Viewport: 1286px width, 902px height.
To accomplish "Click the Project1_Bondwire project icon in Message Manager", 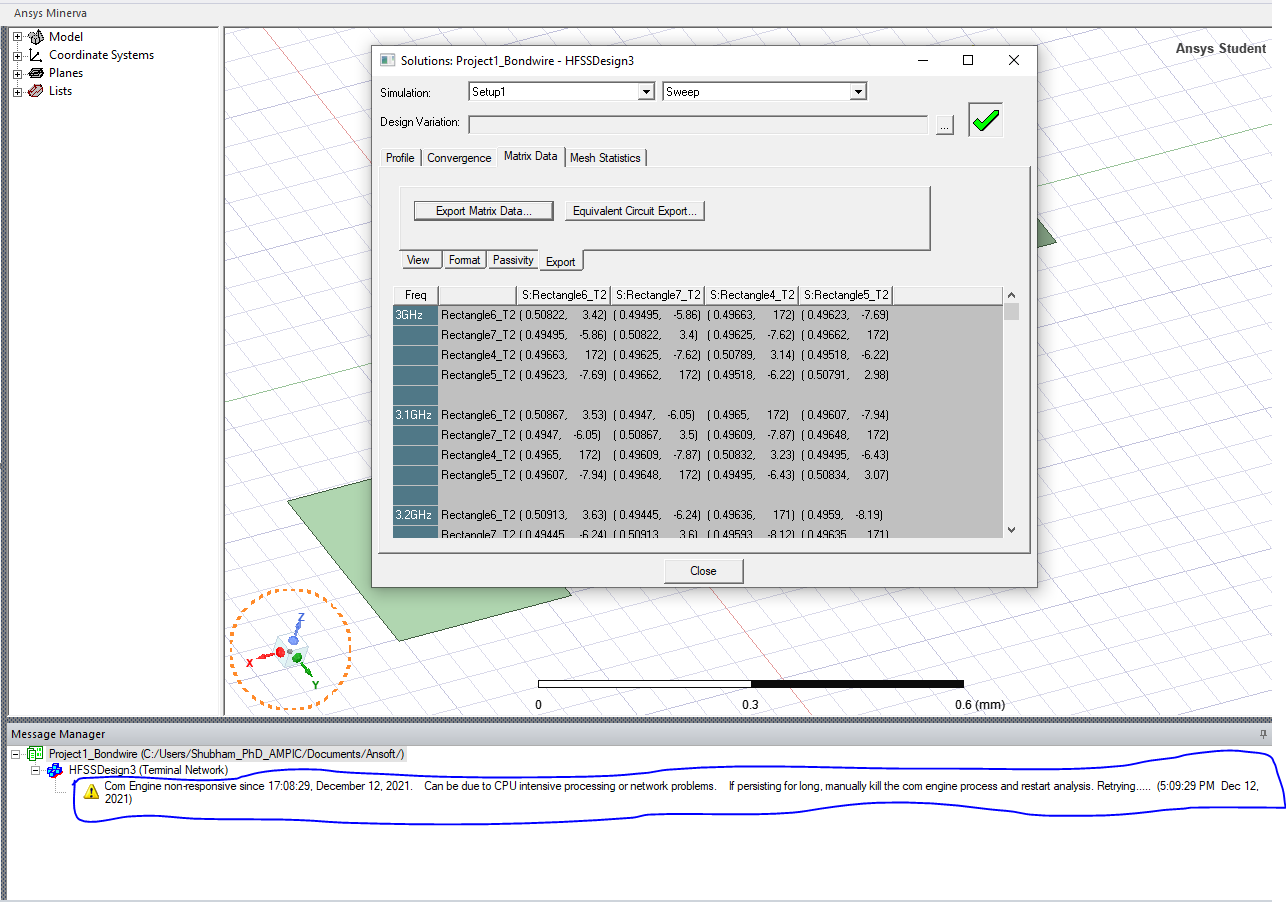I will pos(36,753).
